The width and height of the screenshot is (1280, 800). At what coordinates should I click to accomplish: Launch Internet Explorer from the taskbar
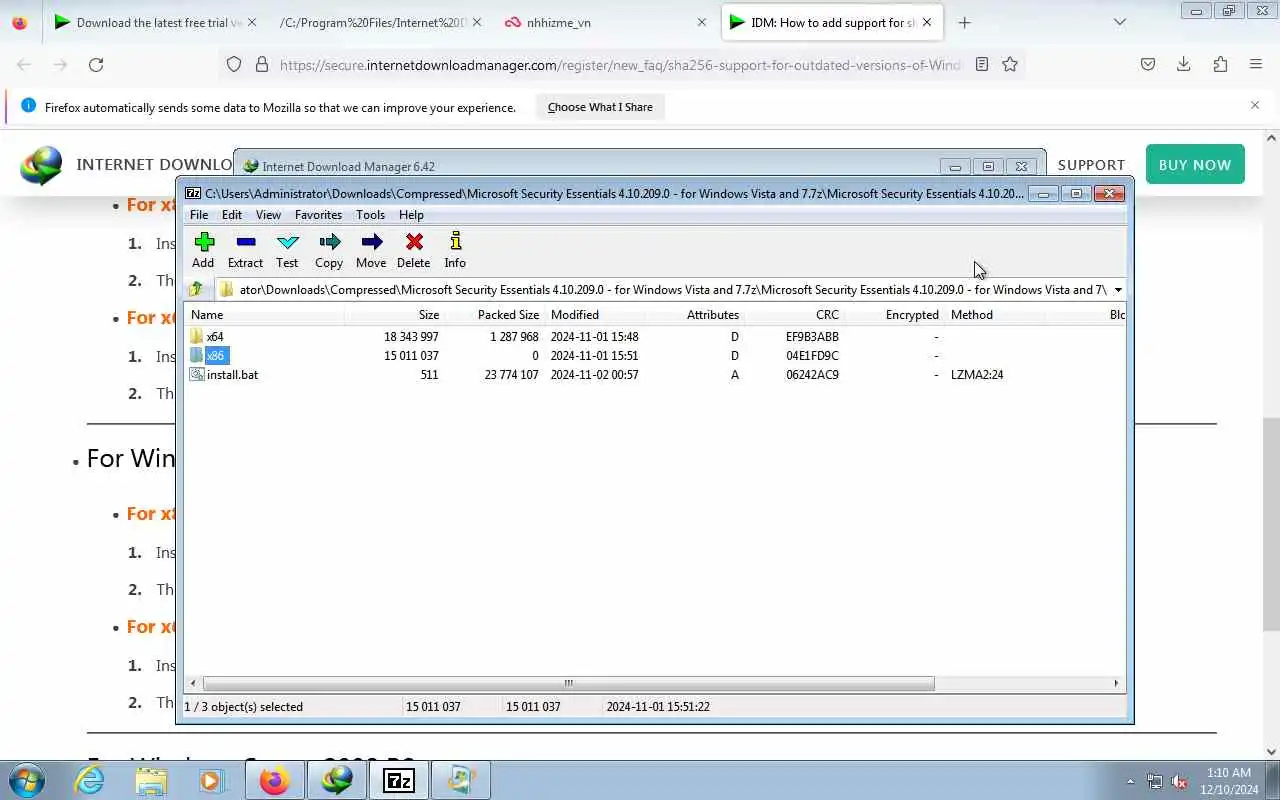(90, 780)
